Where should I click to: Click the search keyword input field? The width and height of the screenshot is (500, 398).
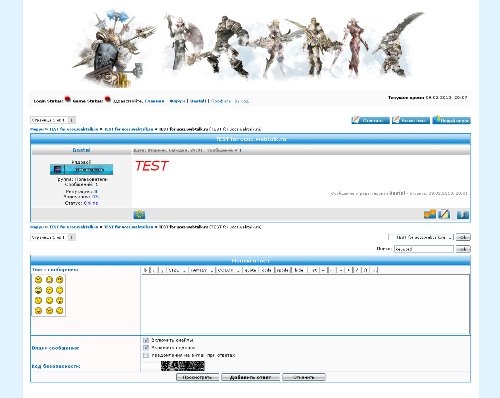(x=424, y=249)
